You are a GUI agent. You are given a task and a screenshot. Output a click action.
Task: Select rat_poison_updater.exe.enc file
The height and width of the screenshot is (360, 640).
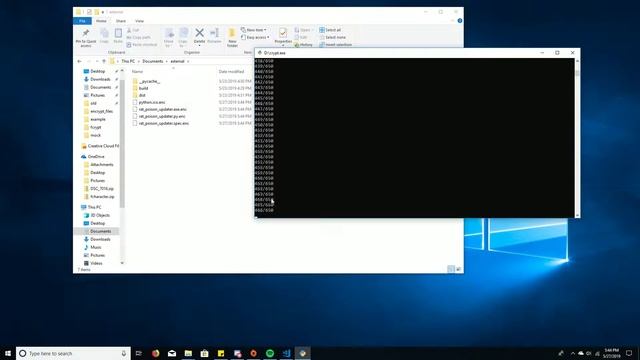[162, 109]
